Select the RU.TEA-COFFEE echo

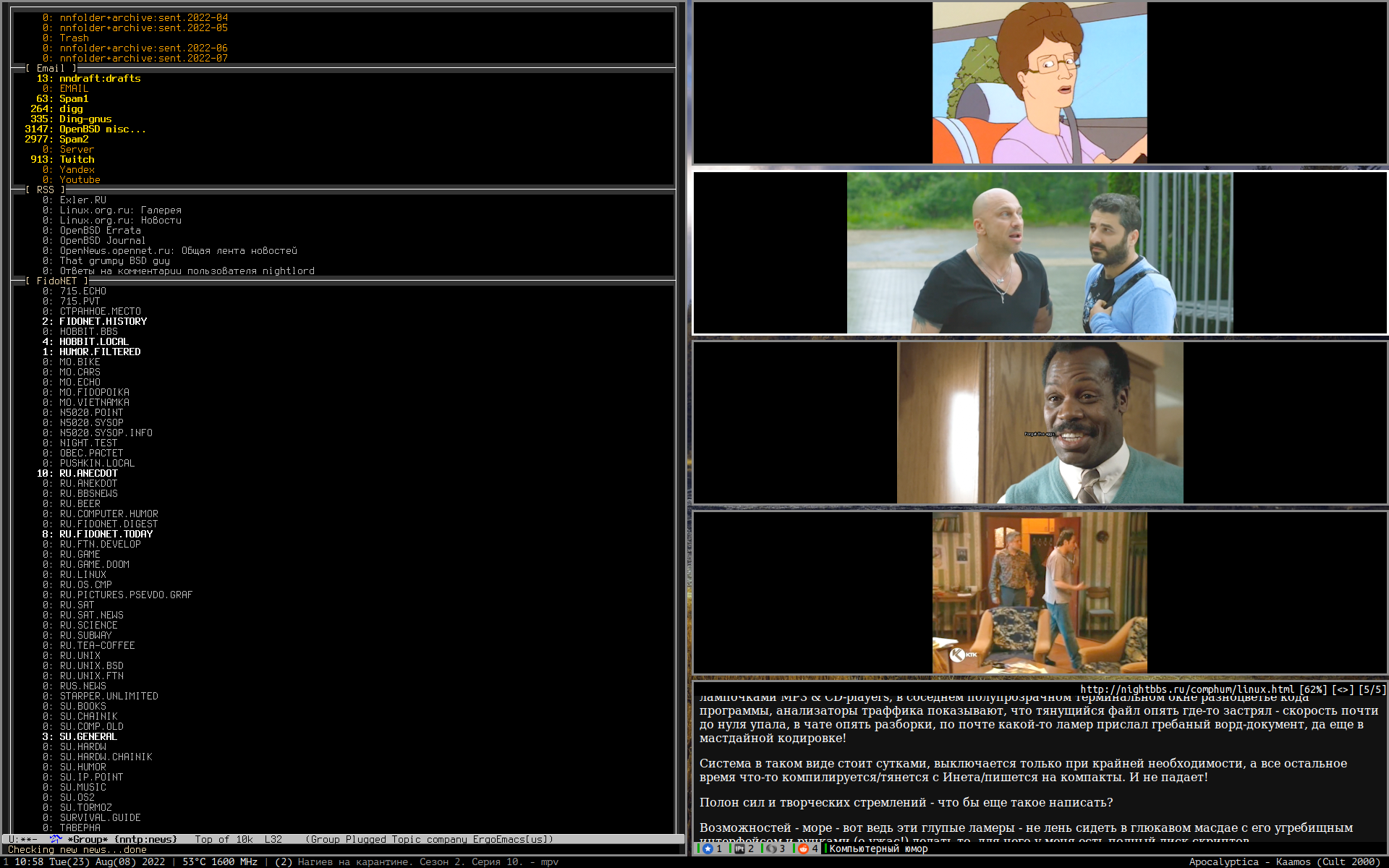[97, 645]
